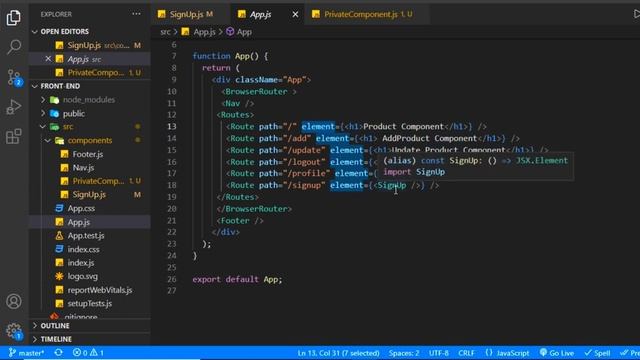This screenshot has width=640, height=360.
Task: Collapse the Open Editors section
Action: [64, 31]
